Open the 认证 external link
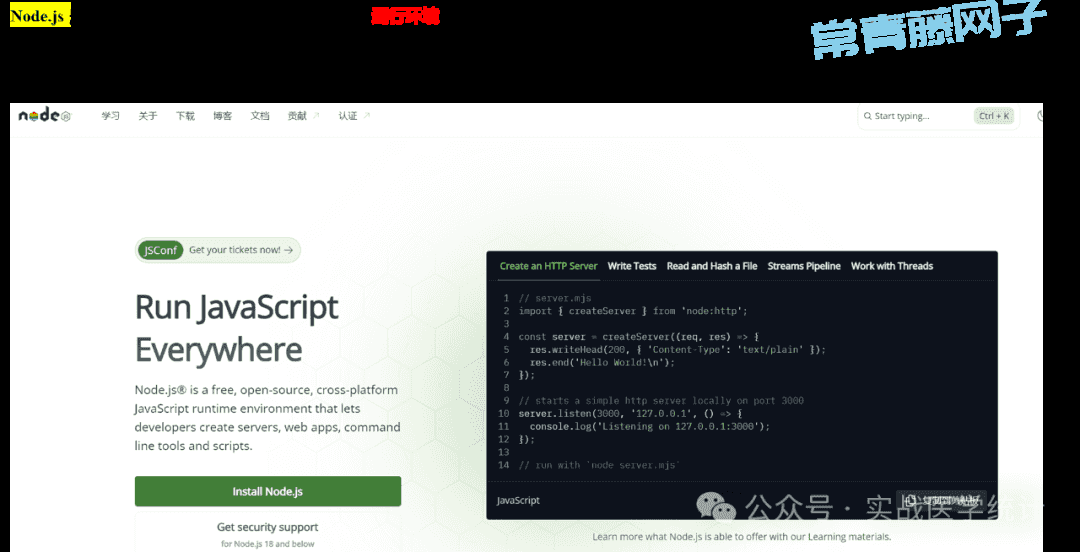Viewport: 1080px width, 552px height. (354, 116)
